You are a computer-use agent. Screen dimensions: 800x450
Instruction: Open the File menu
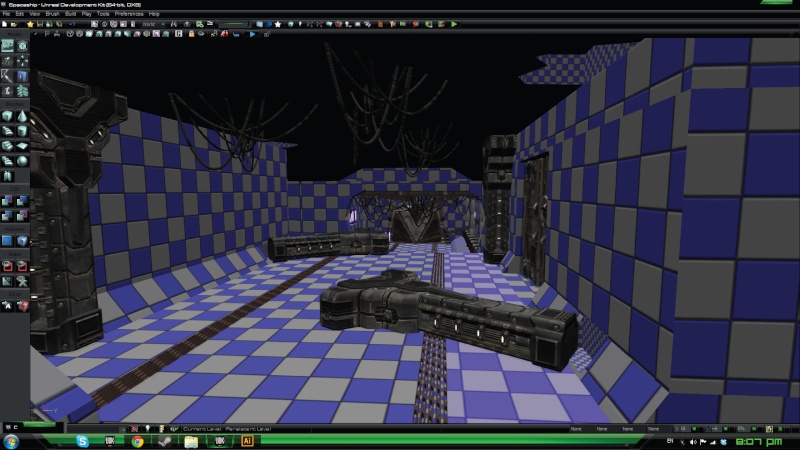coord(6,14)
